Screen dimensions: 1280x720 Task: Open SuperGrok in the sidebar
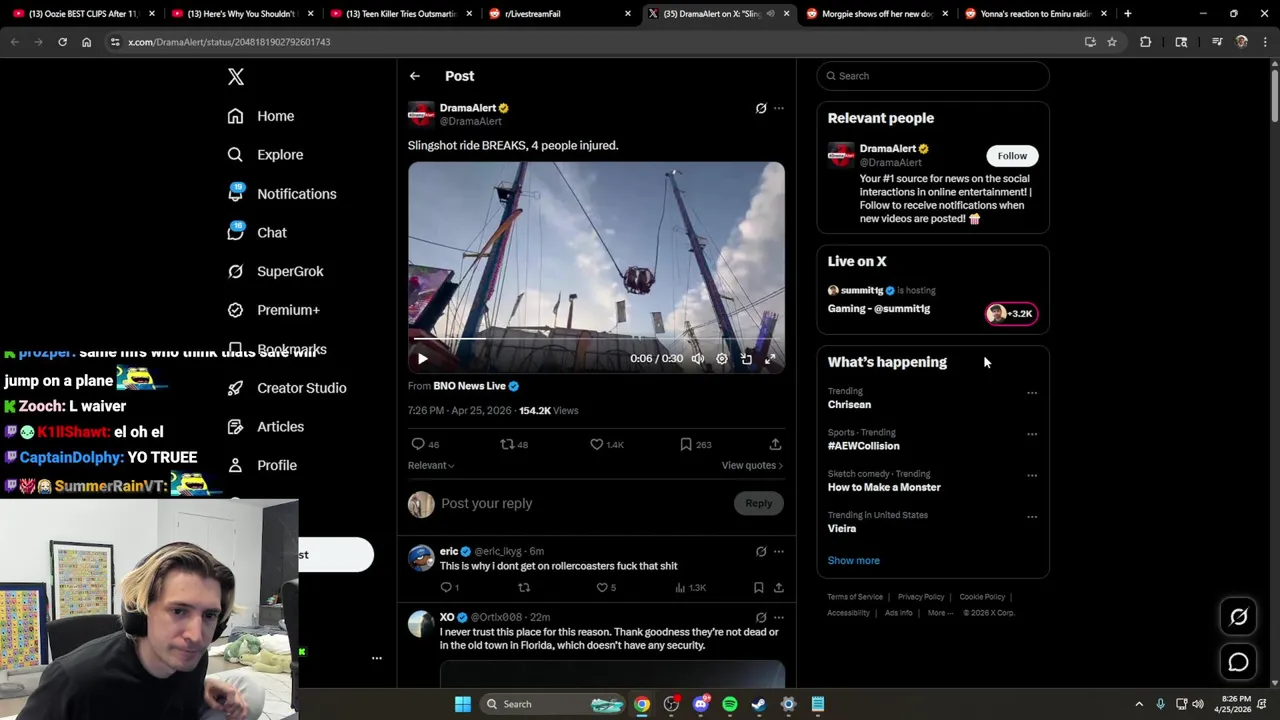(x=275, y=271)
